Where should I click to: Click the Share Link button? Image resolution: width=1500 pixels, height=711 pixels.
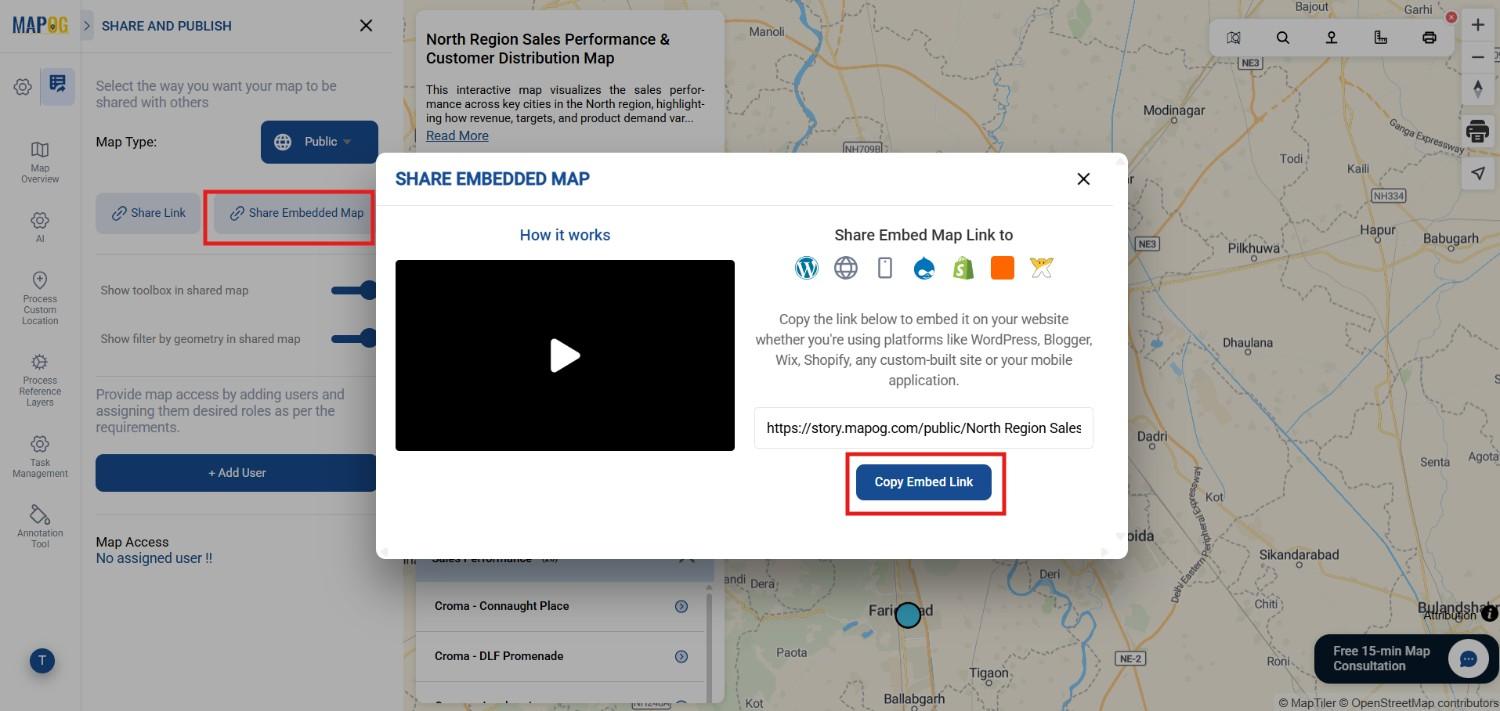[149, 213]
